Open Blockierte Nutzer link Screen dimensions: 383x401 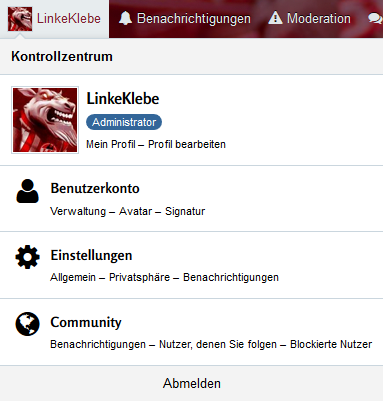331,344
